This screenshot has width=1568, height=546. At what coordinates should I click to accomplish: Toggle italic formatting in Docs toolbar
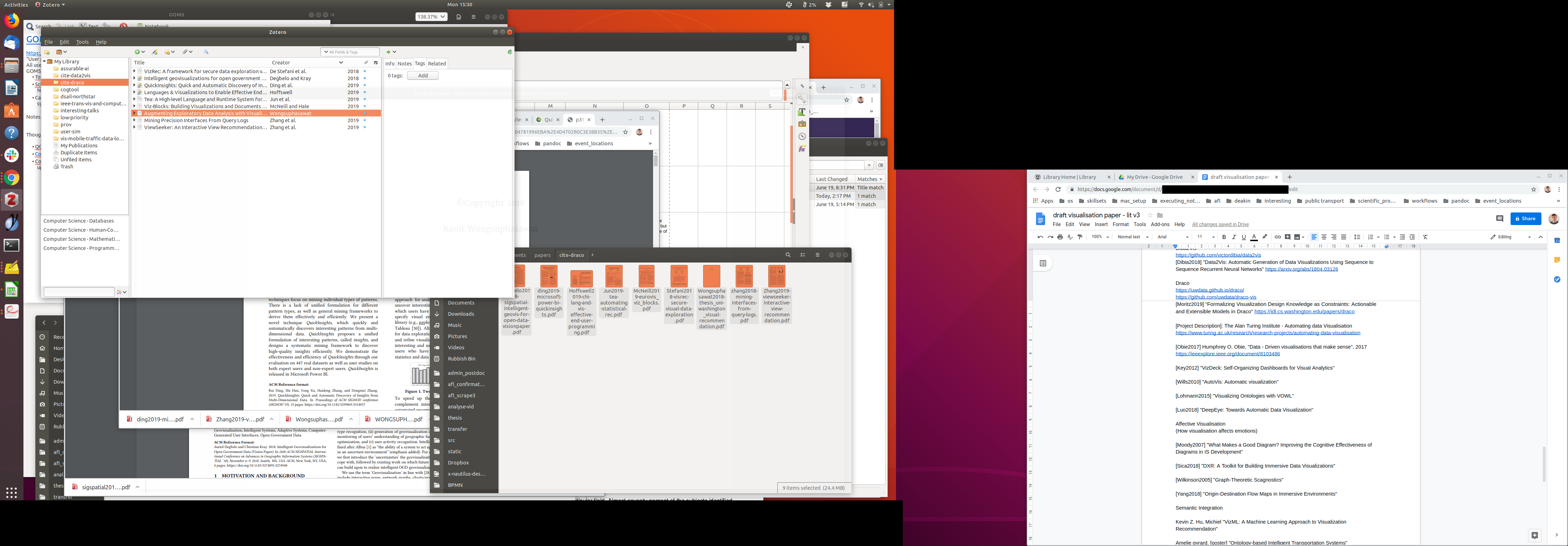(x=1234, y=237)
